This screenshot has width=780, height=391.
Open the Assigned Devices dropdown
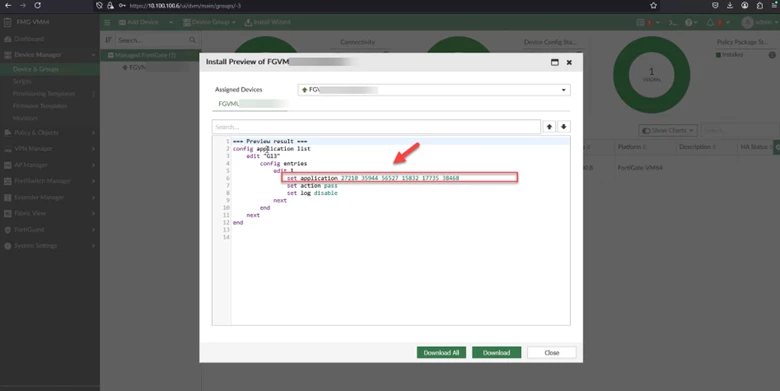click(x=434, y=90)
